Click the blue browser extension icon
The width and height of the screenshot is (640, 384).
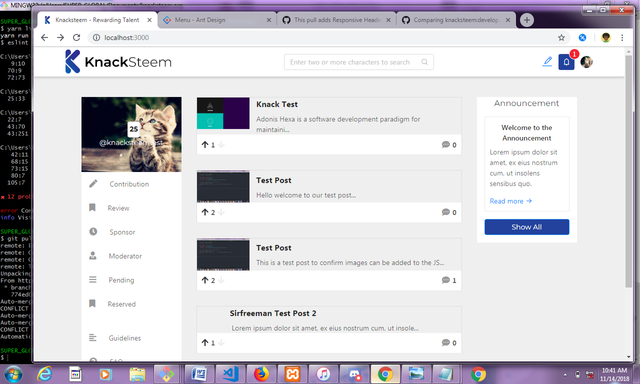coord(582,38)
